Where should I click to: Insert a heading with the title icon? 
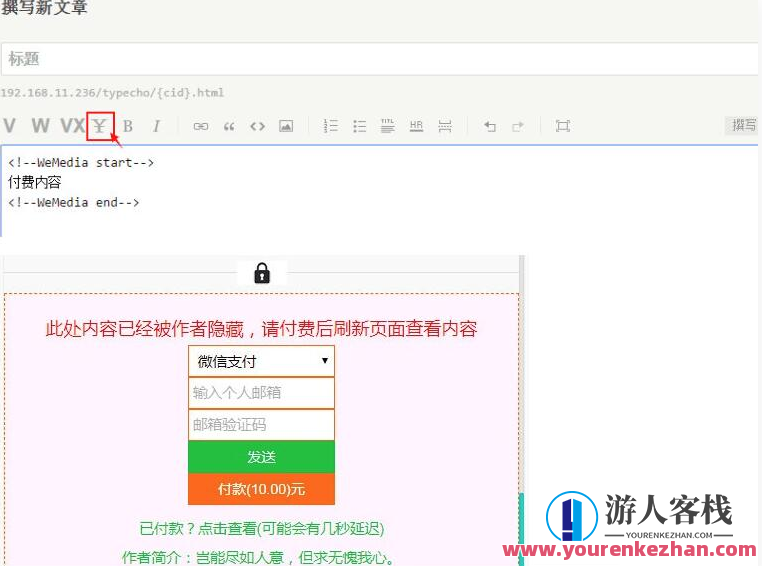pyautogui.click(x=387, y=126)
